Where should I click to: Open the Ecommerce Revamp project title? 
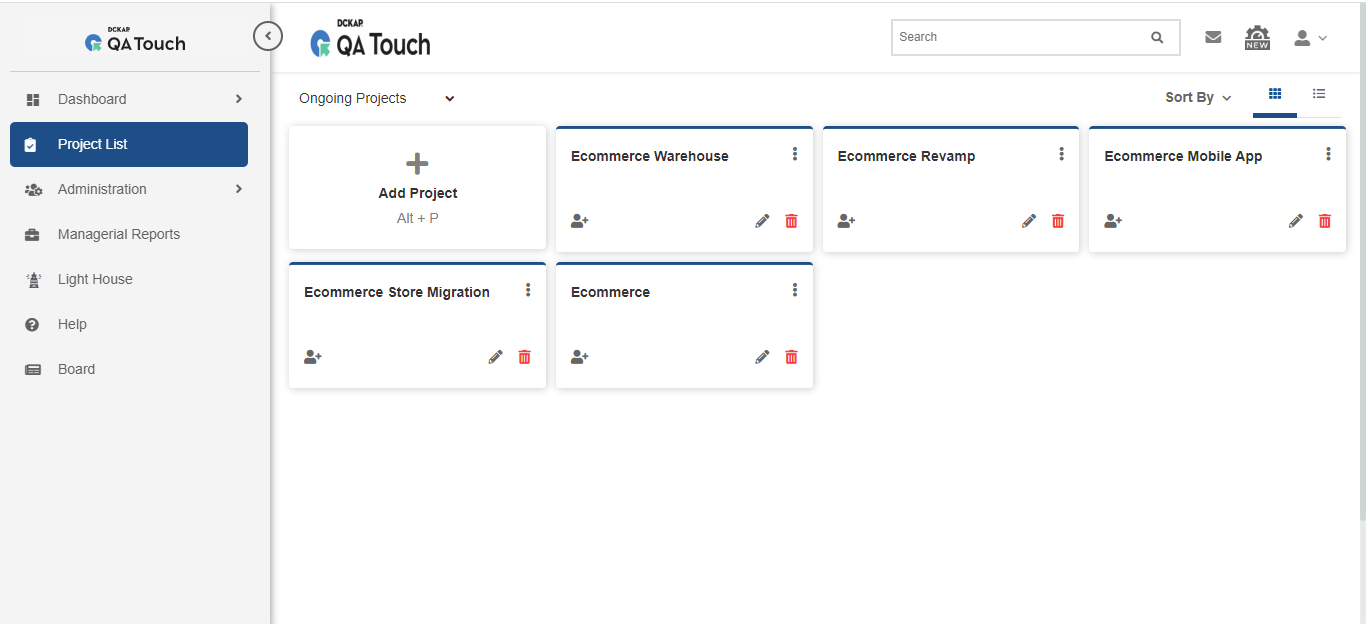[906, 156]
